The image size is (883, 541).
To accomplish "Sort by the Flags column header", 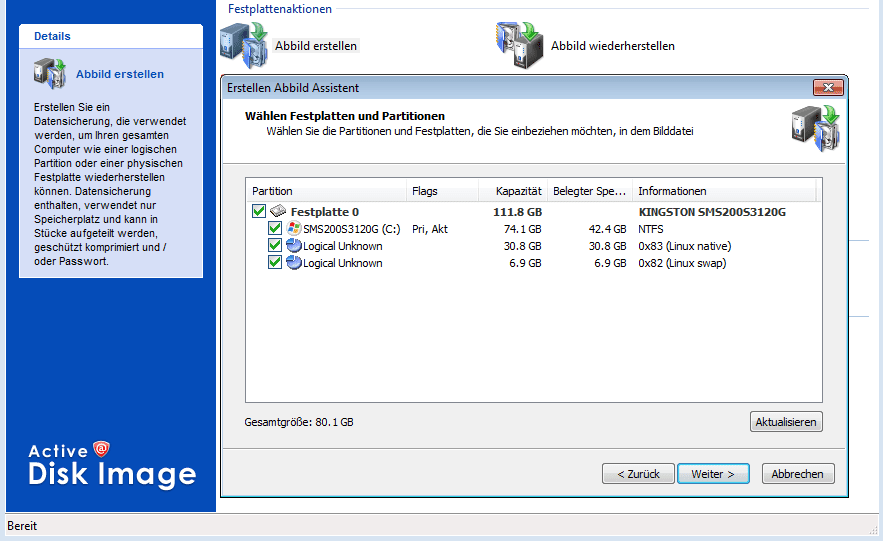I will [442, 191].
